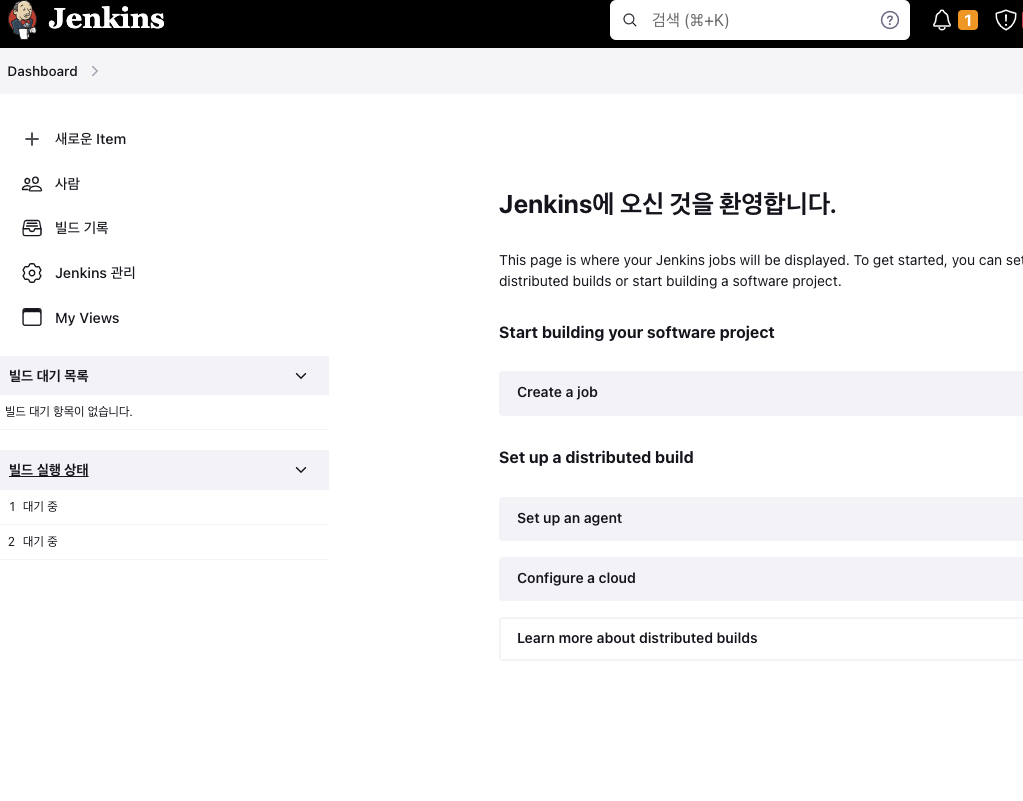The image size is (1023, 801).
Task: Click the Jenkins title text in header
Action: tap(106, 19)
